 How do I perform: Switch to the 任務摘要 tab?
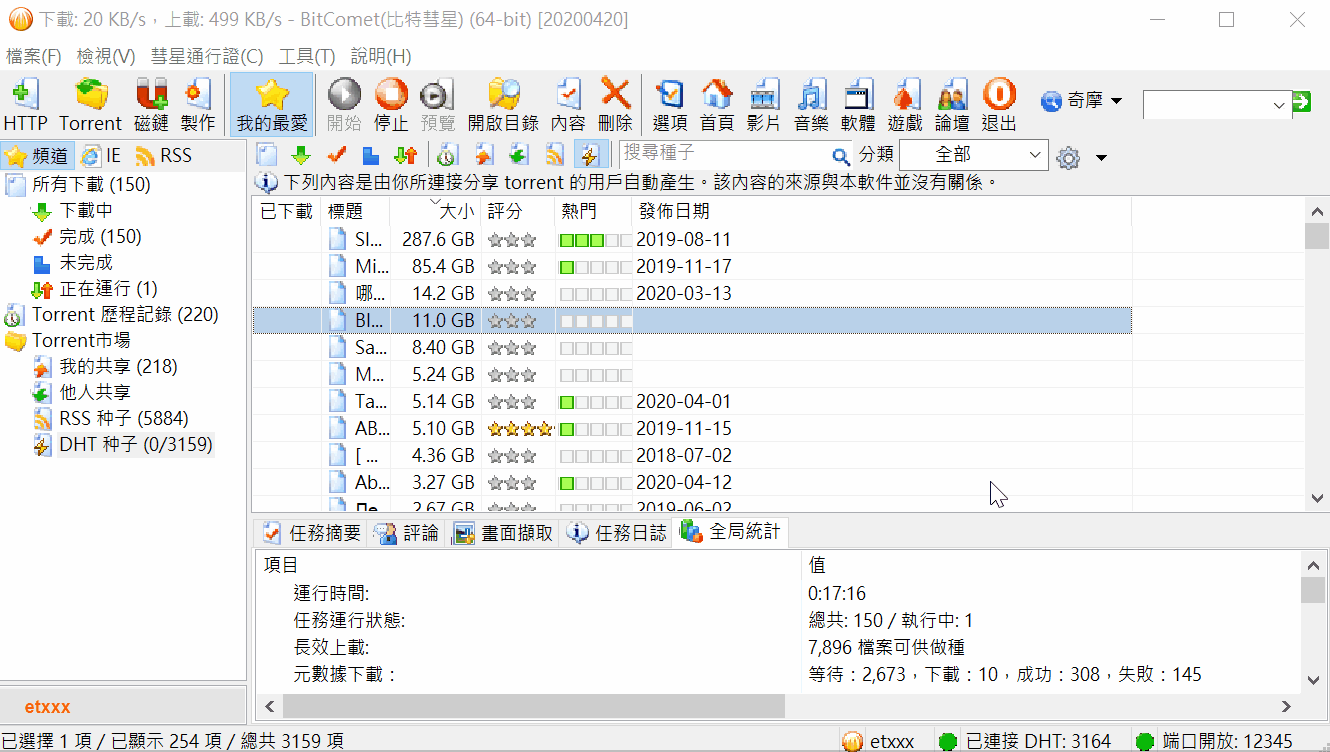313,533
